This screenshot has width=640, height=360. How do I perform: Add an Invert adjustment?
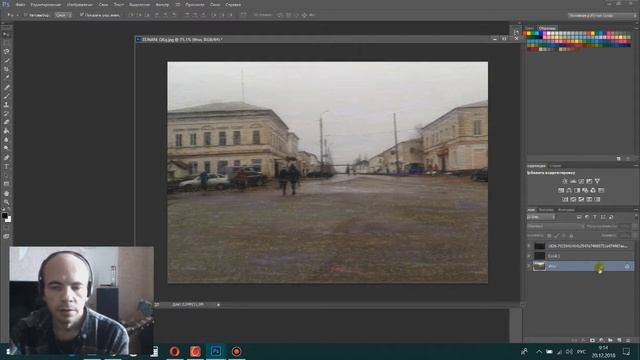click(565, 200)
